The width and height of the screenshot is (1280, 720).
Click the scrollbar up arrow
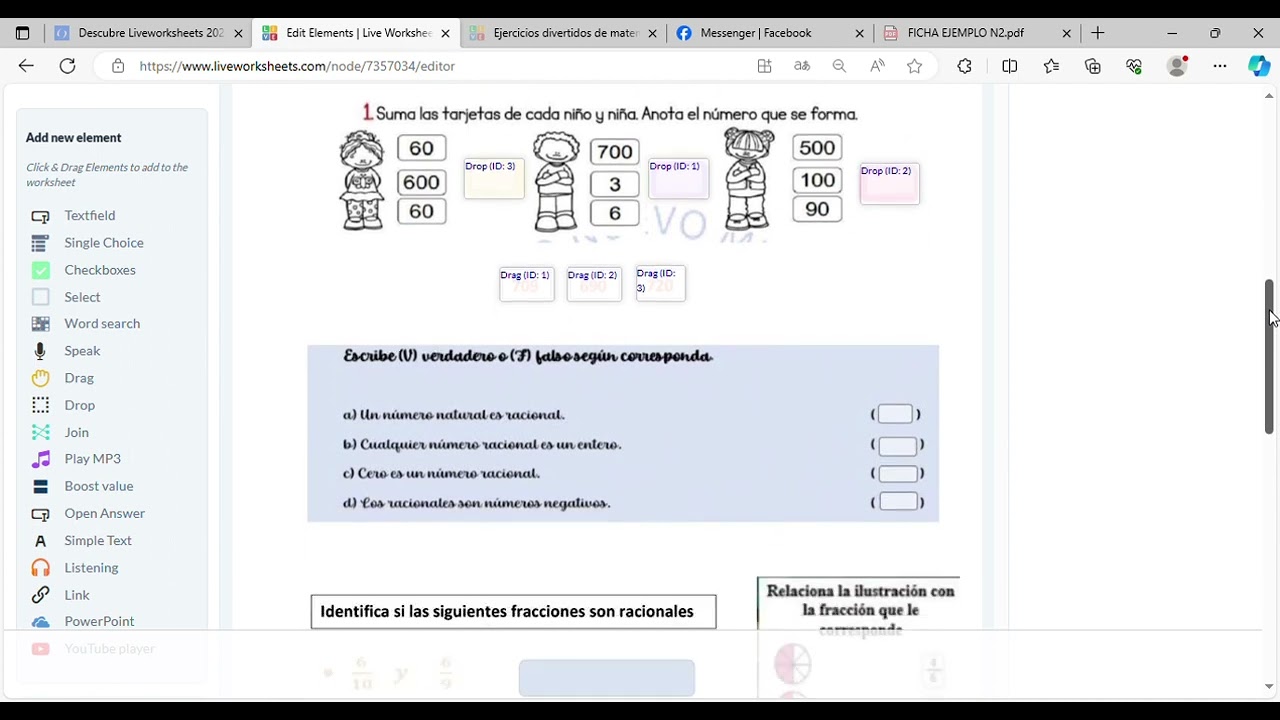click(1269, 96)
